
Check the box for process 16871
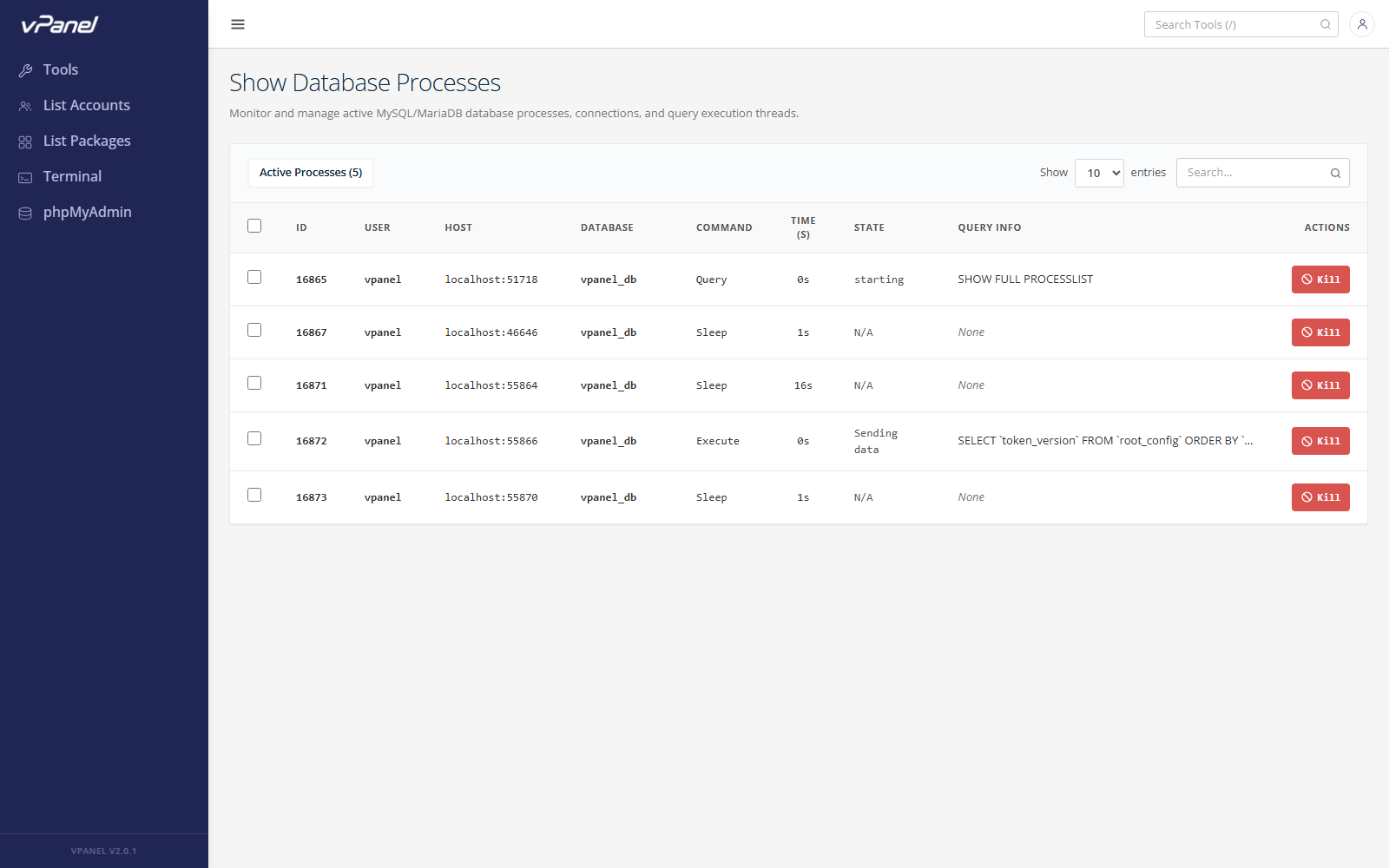point(254,383)
